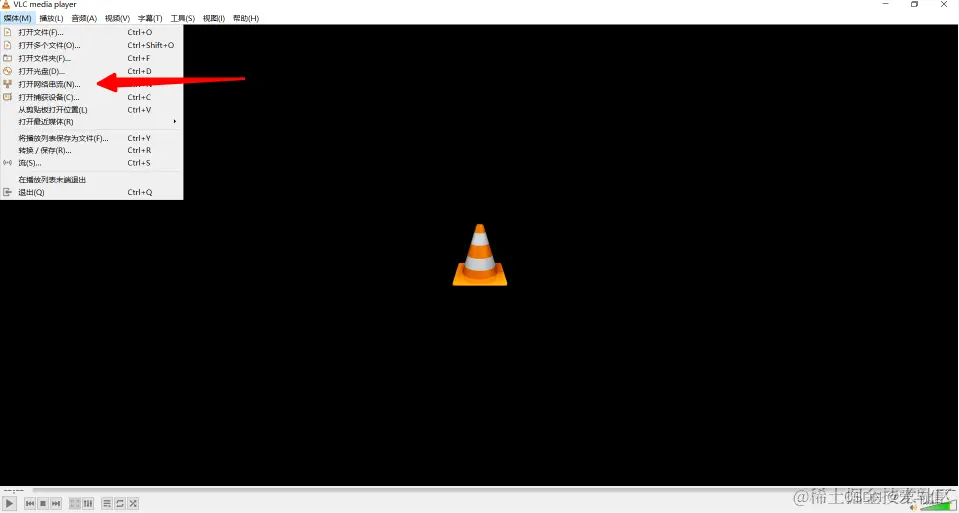Image resolution: width=959 pixels, height=513 pixels.
Task: Choose 打开文件(F)... from the Media menu
Action: [92, 32]
